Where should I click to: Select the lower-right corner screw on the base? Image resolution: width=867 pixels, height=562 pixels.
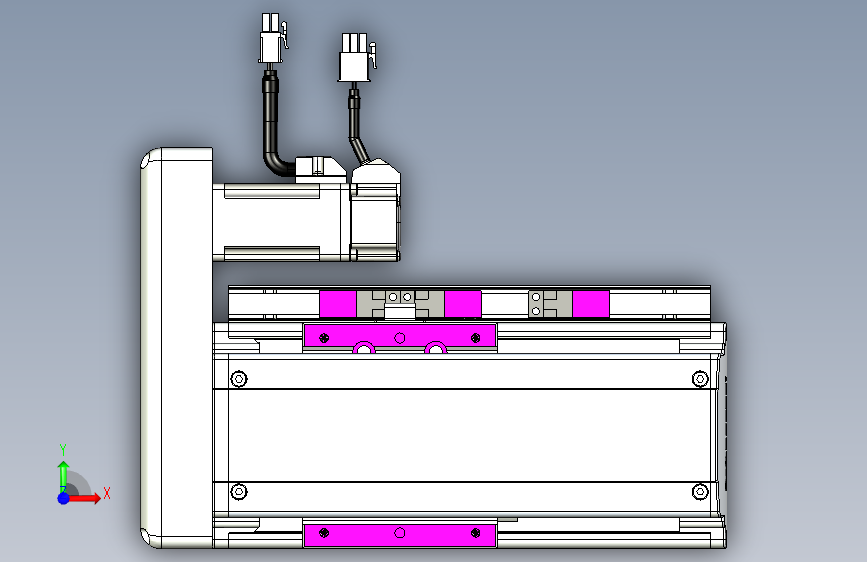(700, 491)
